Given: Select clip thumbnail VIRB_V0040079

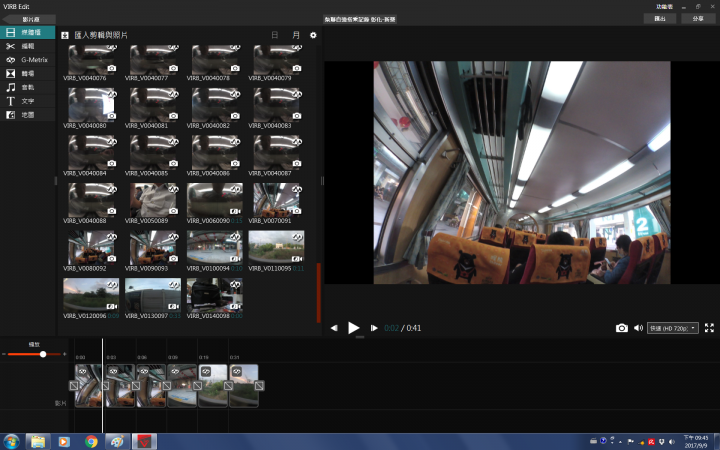Looking at the screenshot, I should coord(277,60).
